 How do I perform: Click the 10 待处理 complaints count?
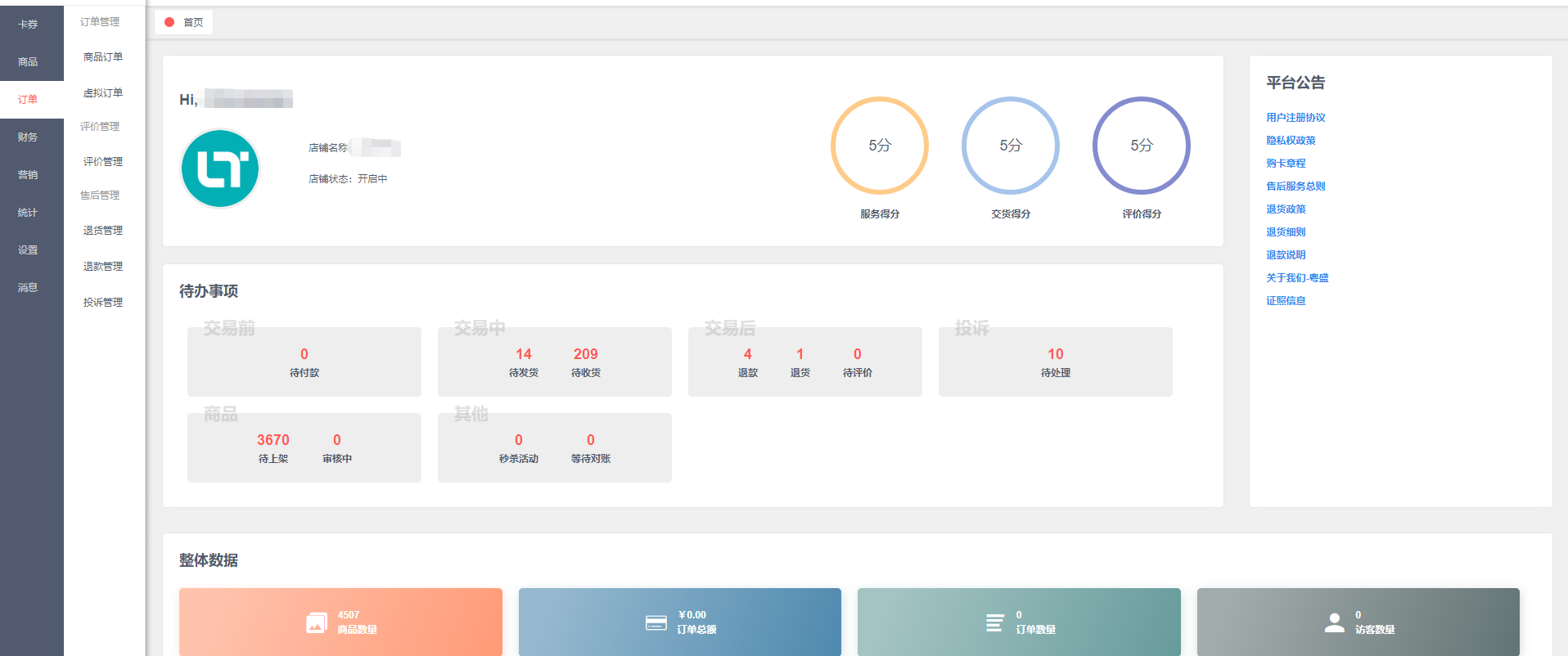(x=1056, y=354)
